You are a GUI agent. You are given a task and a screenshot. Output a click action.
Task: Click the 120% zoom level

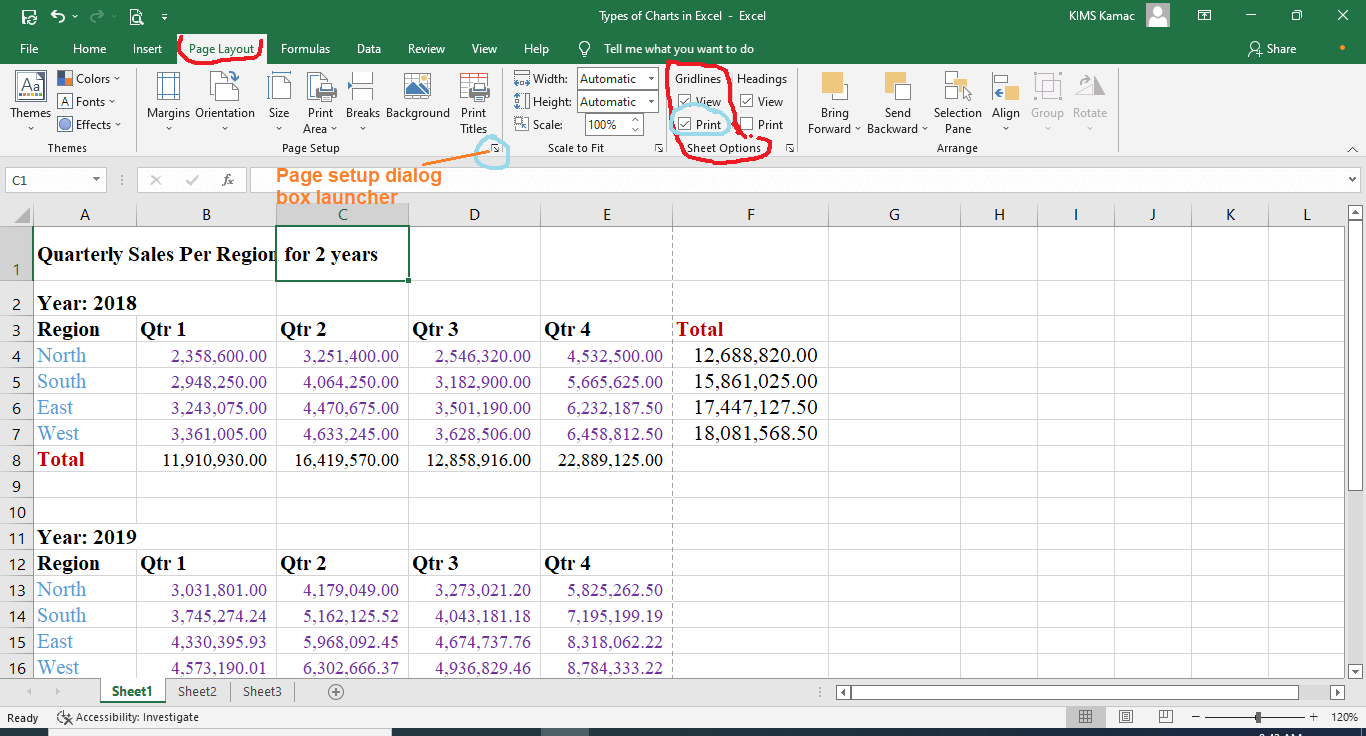(x=1345, y=717)
